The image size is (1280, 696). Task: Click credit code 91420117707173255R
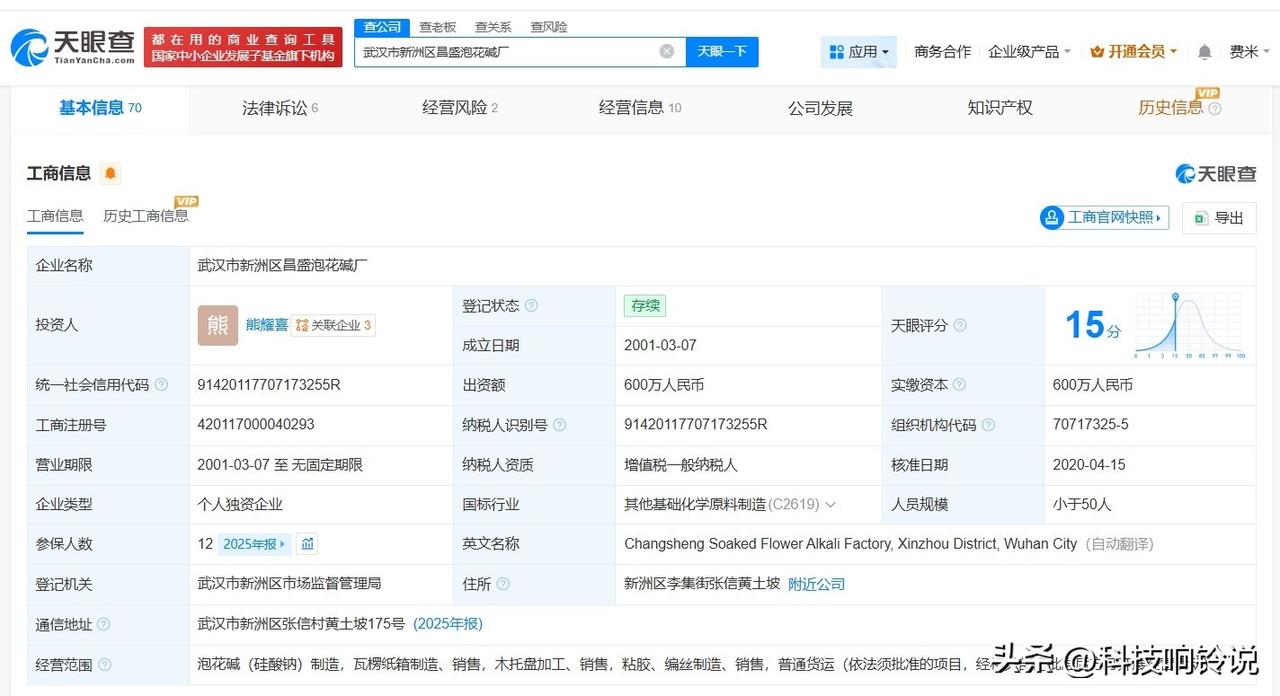[x=269, y=385]
